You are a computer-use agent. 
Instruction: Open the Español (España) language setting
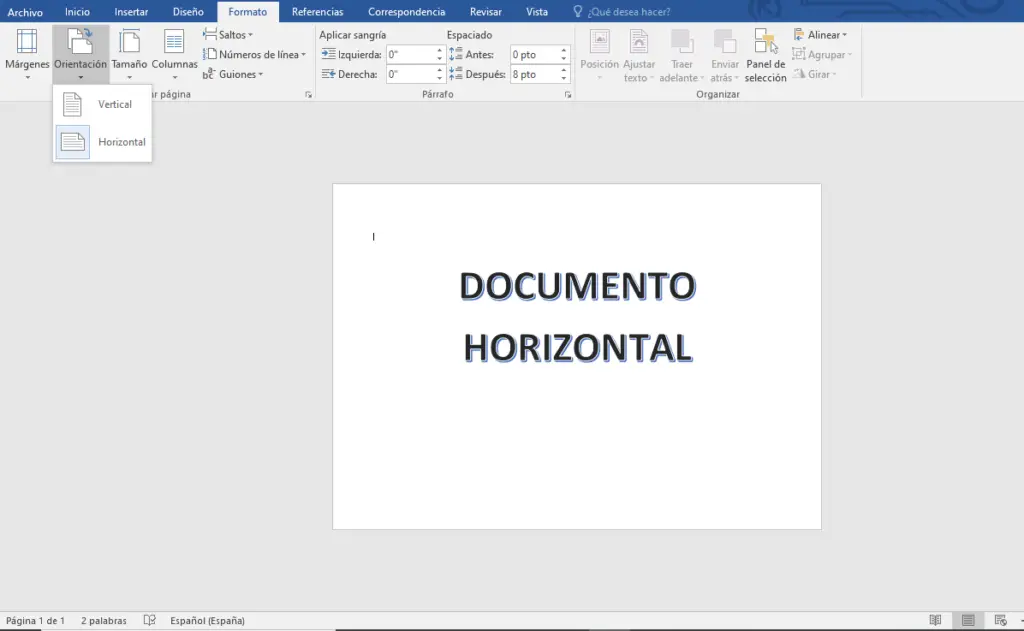click(207, 620)
